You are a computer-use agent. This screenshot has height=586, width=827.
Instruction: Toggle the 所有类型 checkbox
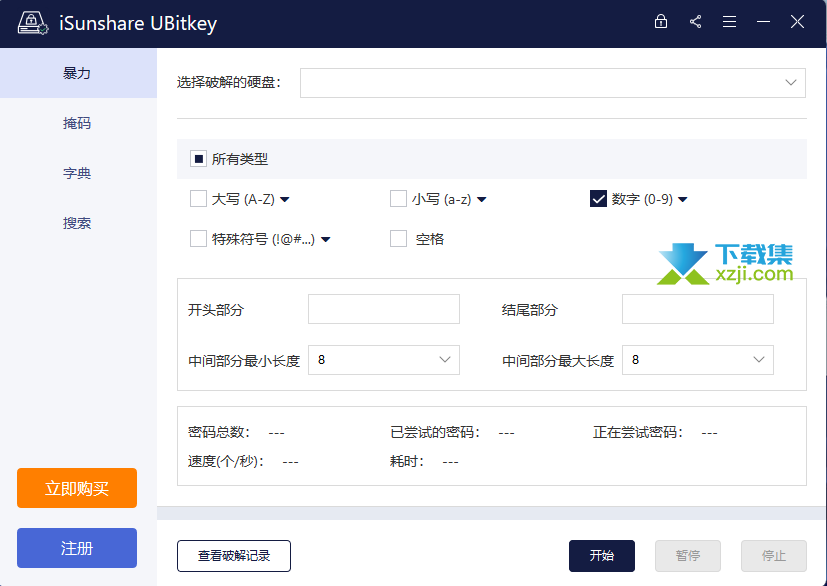[x=198, y=159]
